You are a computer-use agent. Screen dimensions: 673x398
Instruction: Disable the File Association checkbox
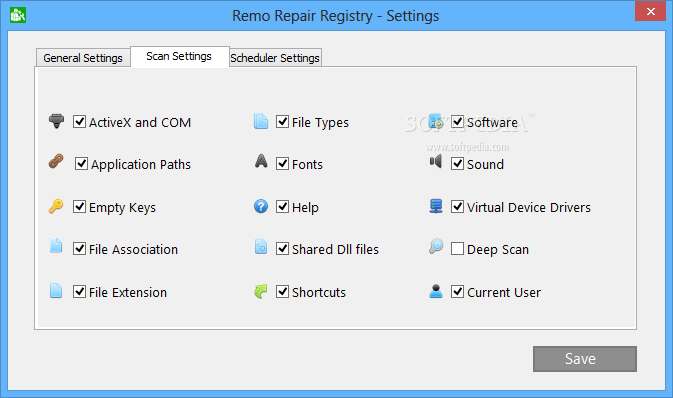coord(79,249)
